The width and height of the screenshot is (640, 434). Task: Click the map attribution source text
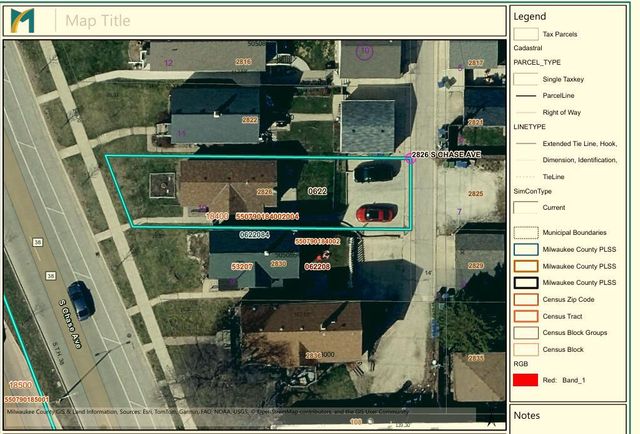coord(207,412)
